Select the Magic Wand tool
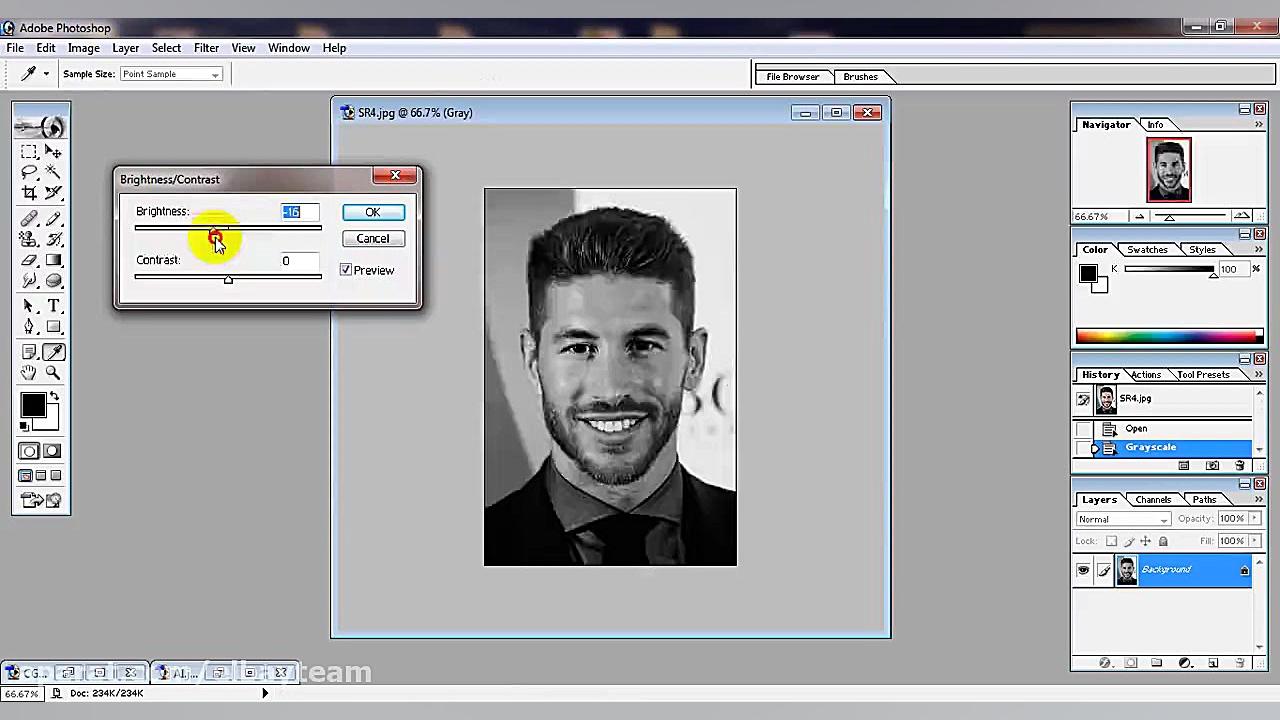The image size is (1280, 720). pyautogui.click(x=53, y=172)
